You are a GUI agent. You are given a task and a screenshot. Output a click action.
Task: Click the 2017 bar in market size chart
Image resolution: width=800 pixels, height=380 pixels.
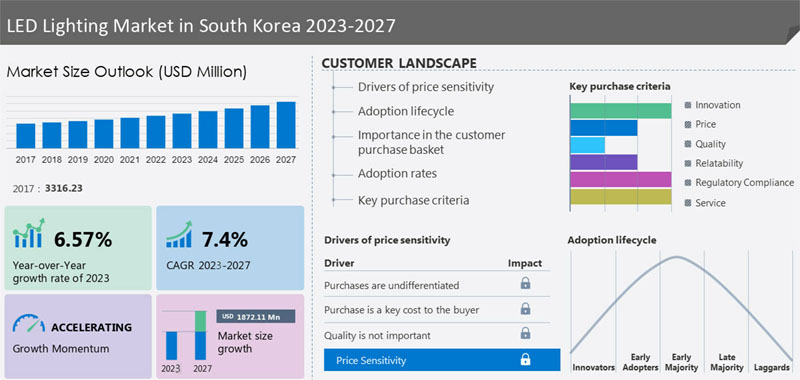point(26,136)
